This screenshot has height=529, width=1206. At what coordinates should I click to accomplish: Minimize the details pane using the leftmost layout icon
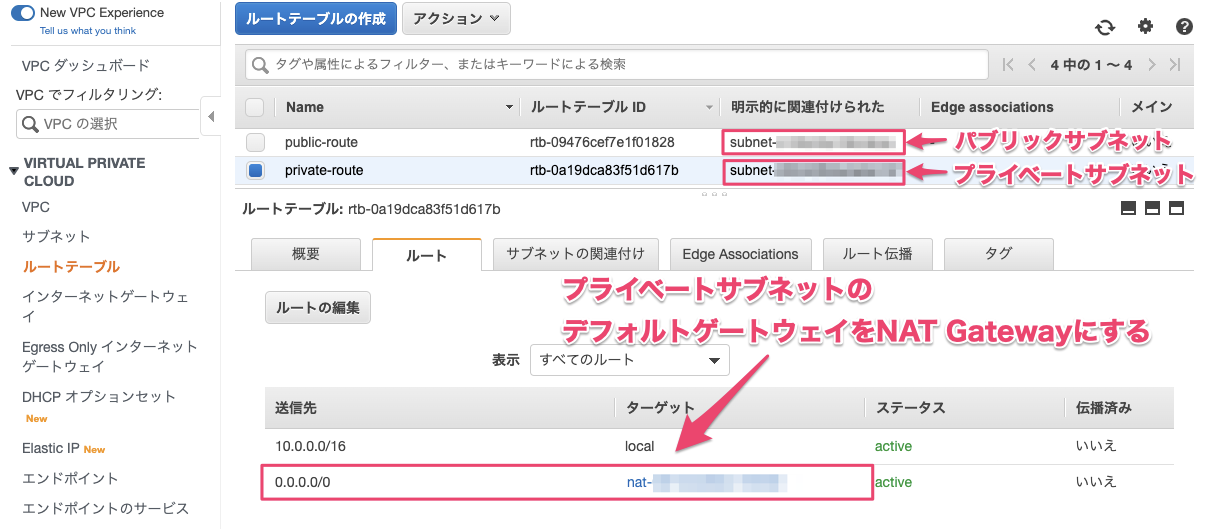pos(1129,209)
